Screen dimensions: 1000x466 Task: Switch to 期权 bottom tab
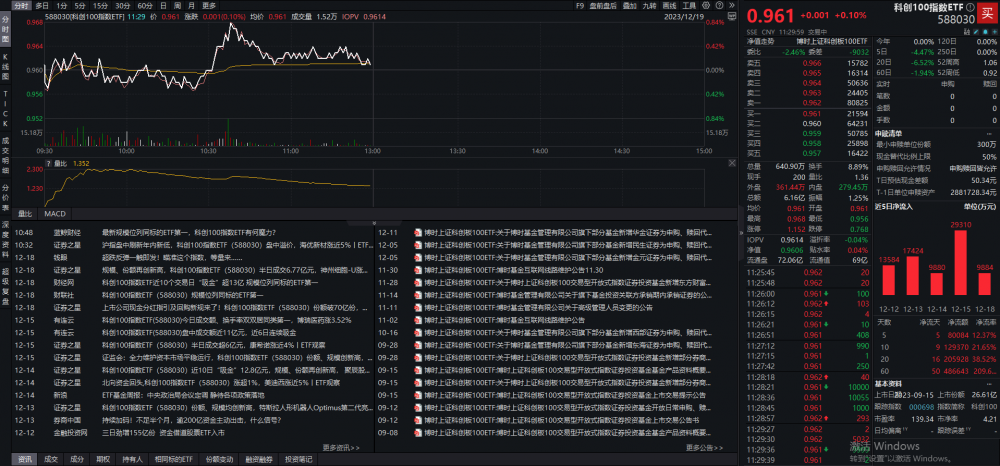point(103,459)
